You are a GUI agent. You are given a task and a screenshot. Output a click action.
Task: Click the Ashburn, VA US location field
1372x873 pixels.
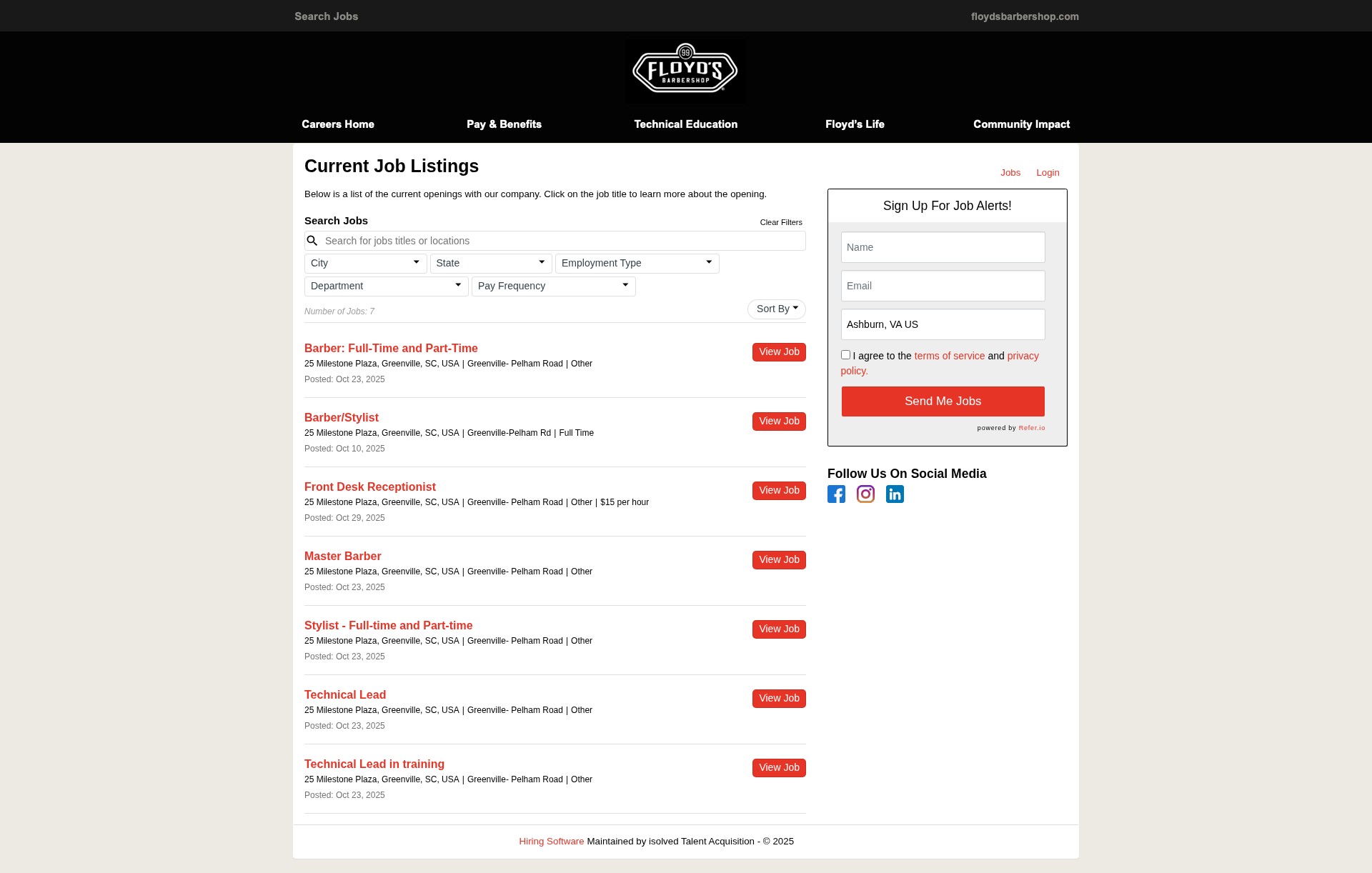(943, 324)
